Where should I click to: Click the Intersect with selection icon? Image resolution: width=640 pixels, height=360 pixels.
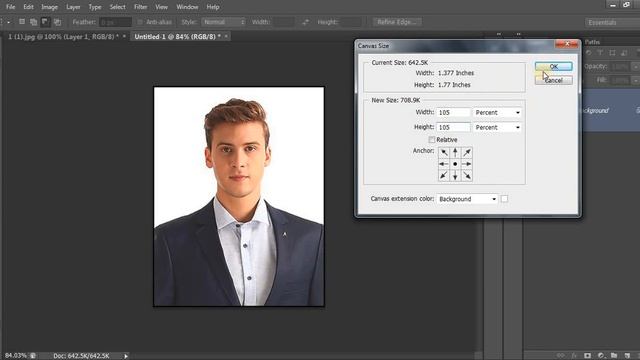click(x=57, y=22)
